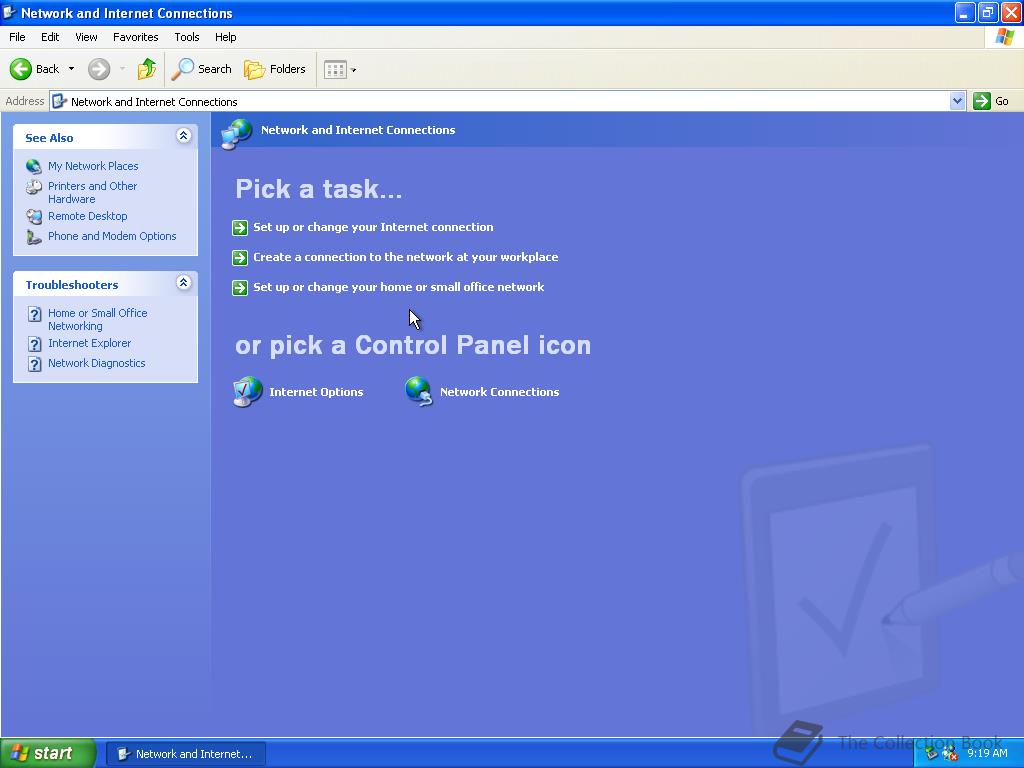The image size is (1024, 768).
Task: Open Phone and Modem Options link
Action: pos(112,236)
